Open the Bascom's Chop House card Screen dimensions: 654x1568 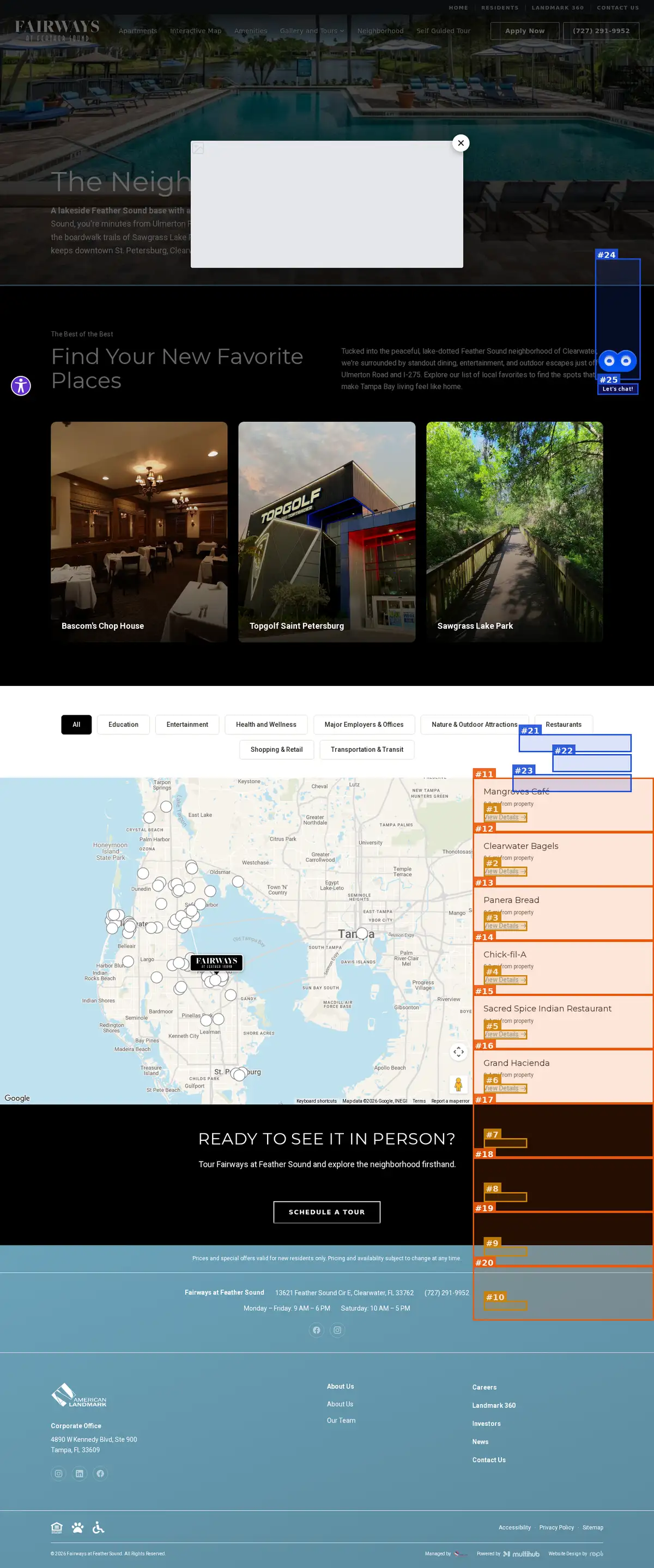click(139, 531)
